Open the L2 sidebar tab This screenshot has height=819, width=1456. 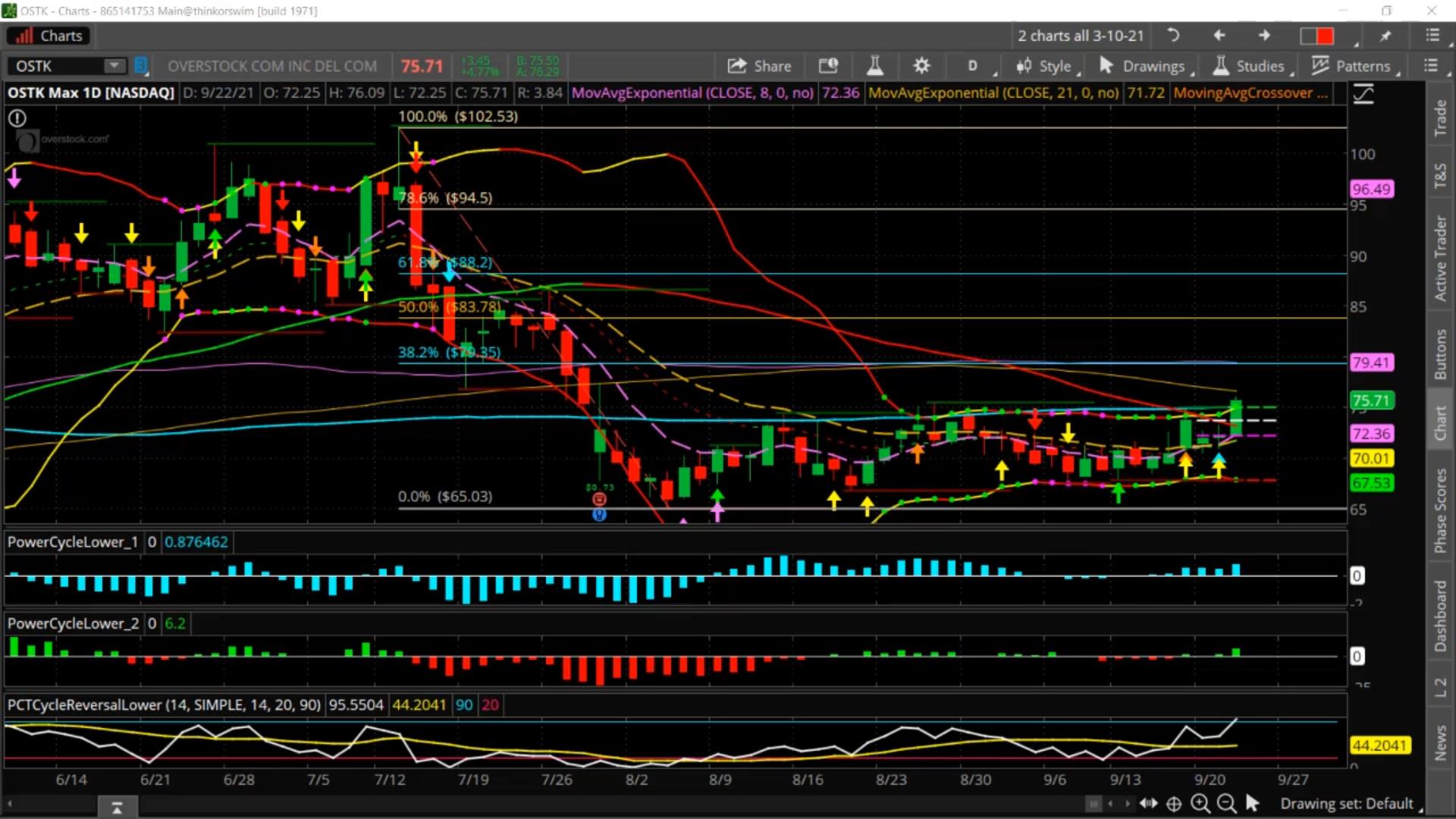[x=1440, y=687]
